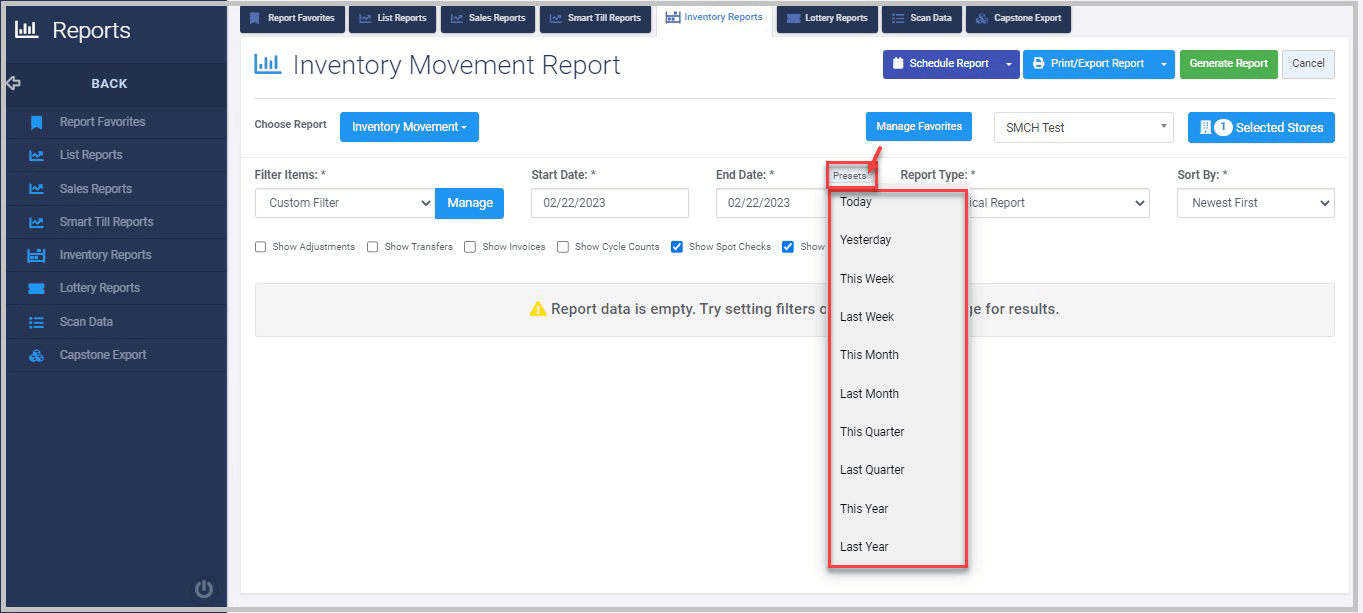1363x613 pixels.
Task: Check the Show Cycle Counts checkbox
Action: (x=562, y=246)
